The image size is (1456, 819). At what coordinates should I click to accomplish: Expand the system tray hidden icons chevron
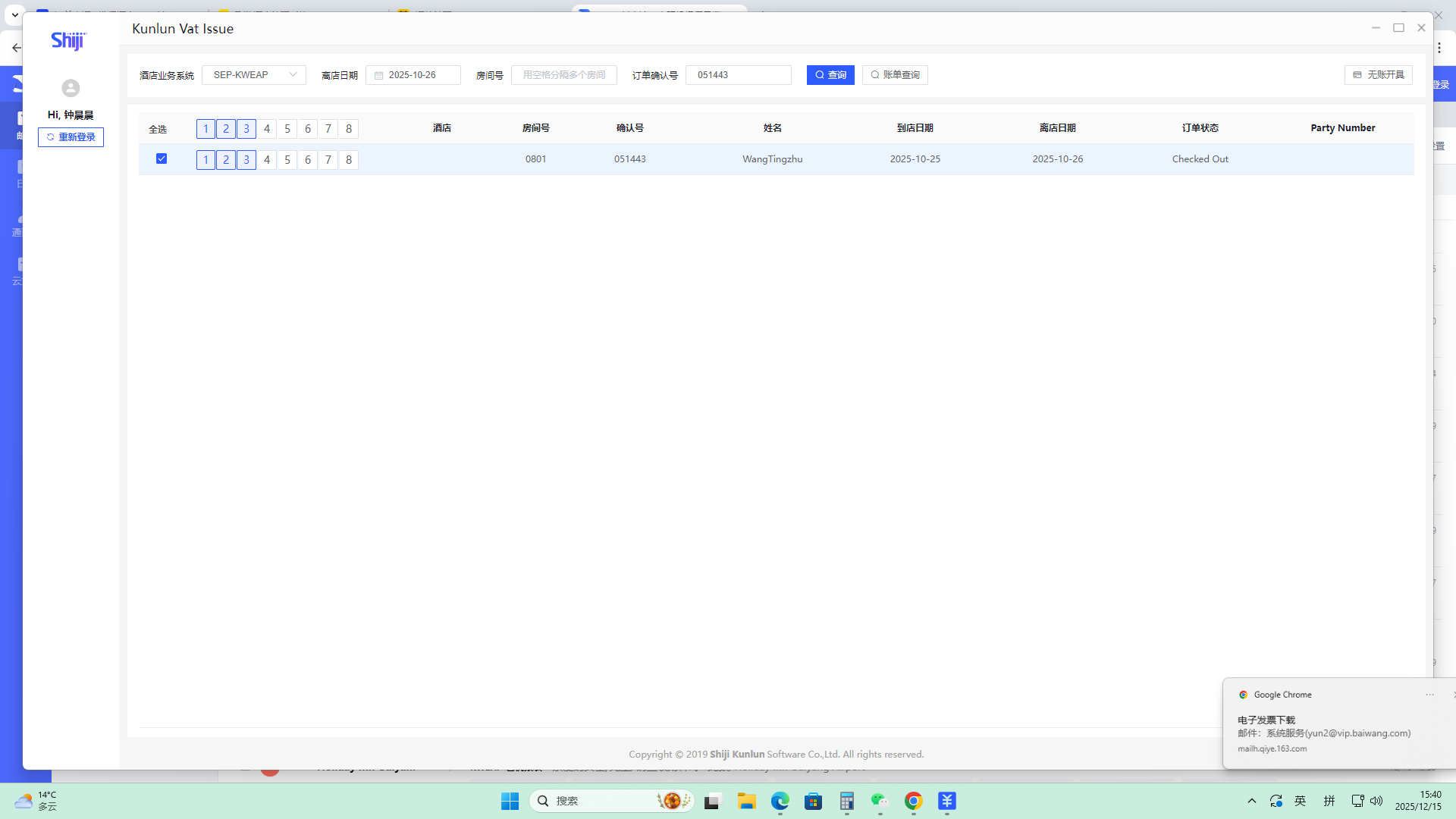point(1251,801)
